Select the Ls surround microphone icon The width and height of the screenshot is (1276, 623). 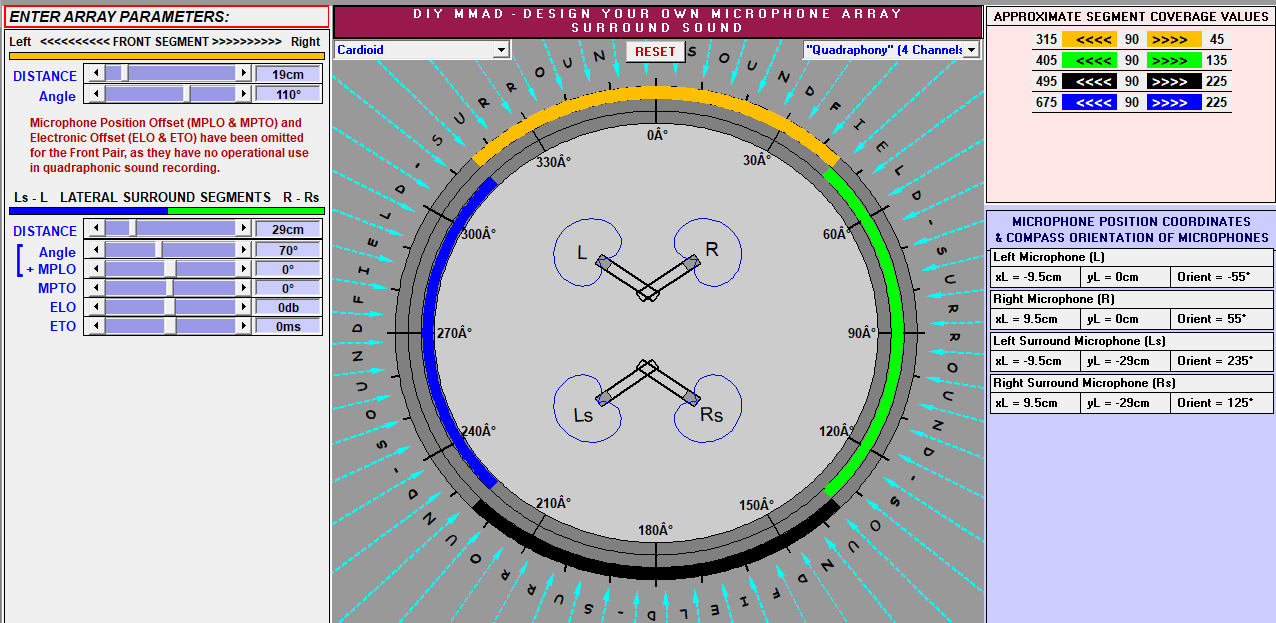click(x=604, y=399)
